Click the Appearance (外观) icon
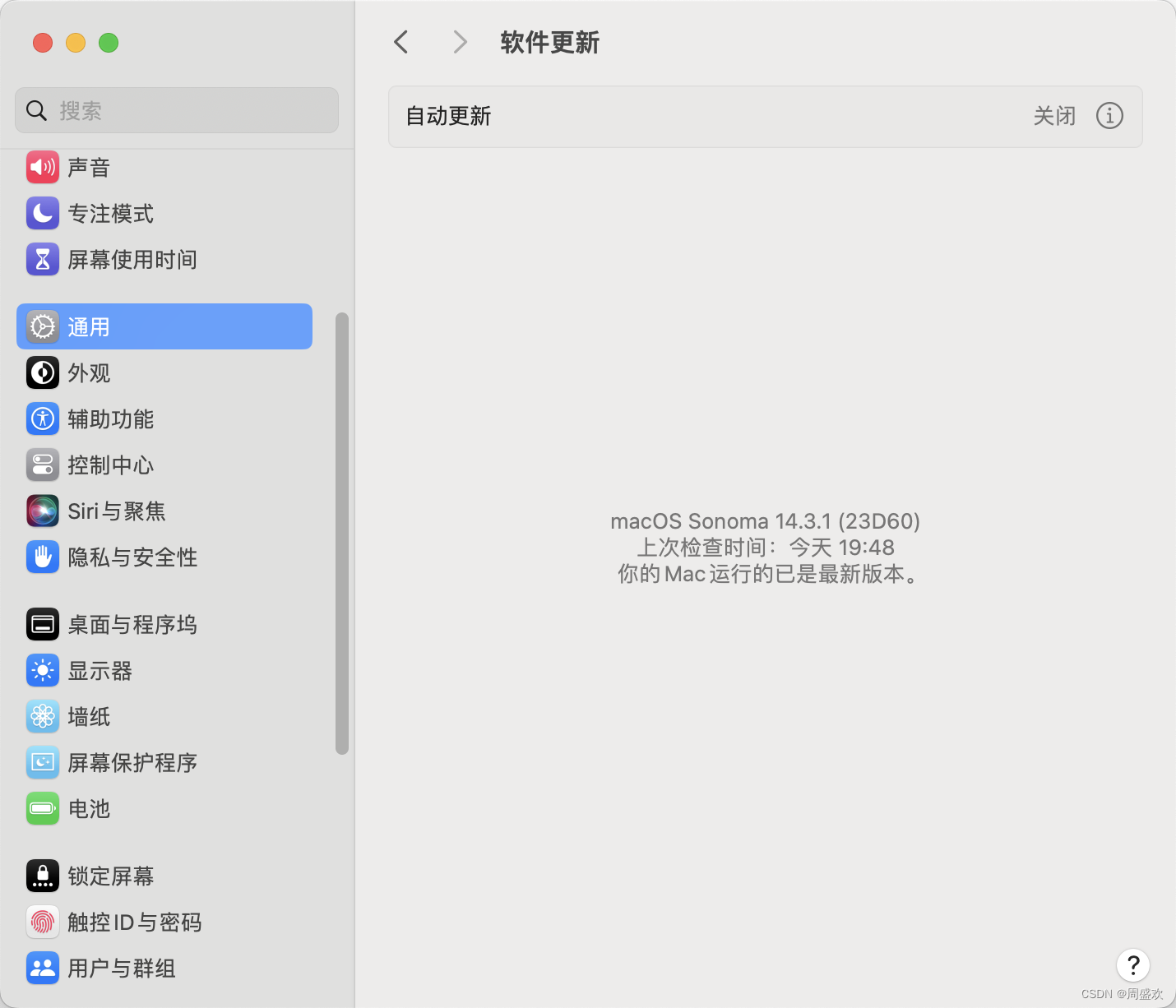Viewport: 1176px width, 1008px height. [43, 372]
